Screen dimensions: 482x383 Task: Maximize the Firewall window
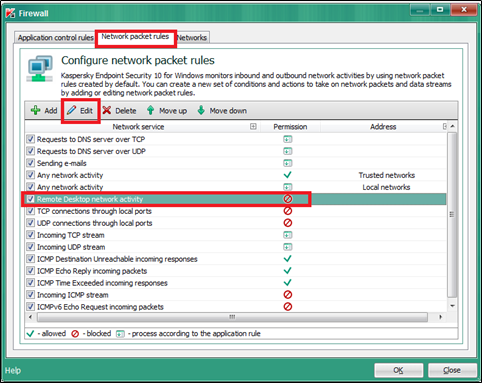tap(440, 10)
